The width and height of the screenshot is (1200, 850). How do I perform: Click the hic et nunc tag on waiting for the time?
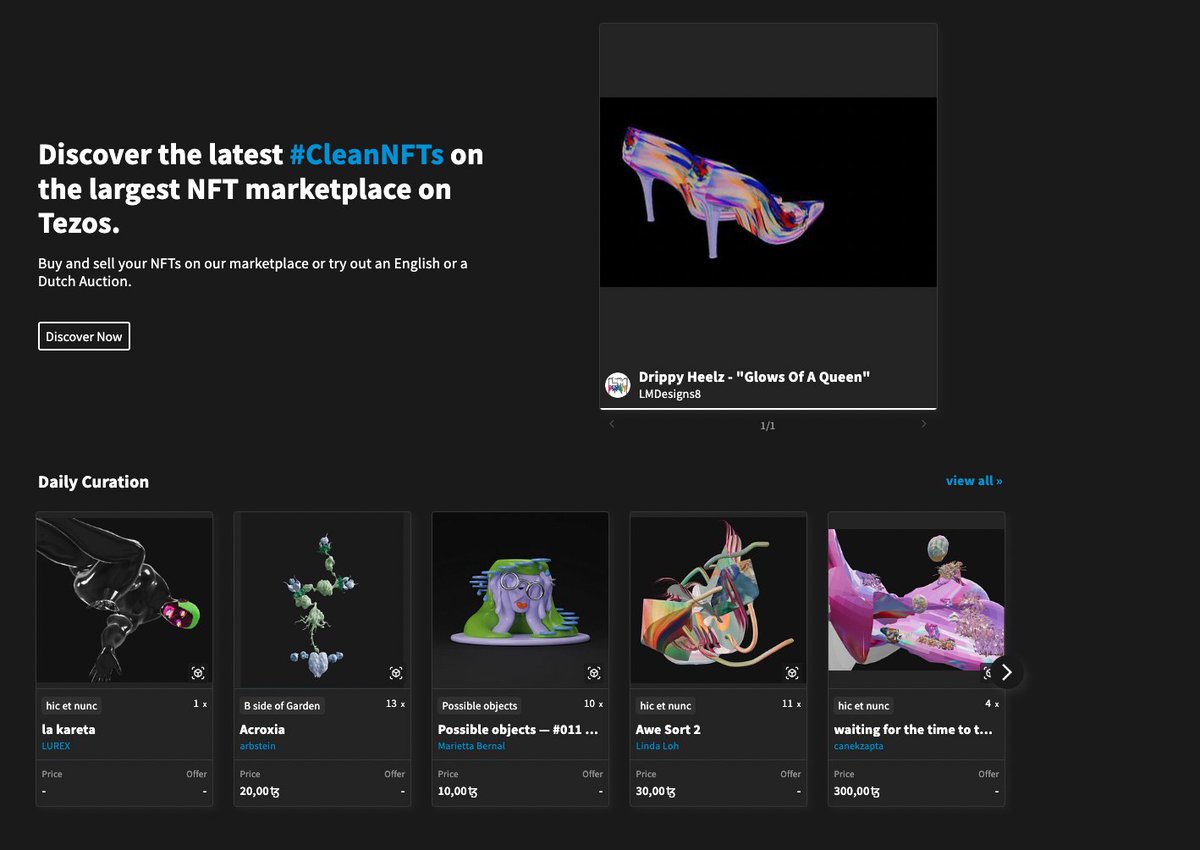pyautogui.click(x=863, y=706)
